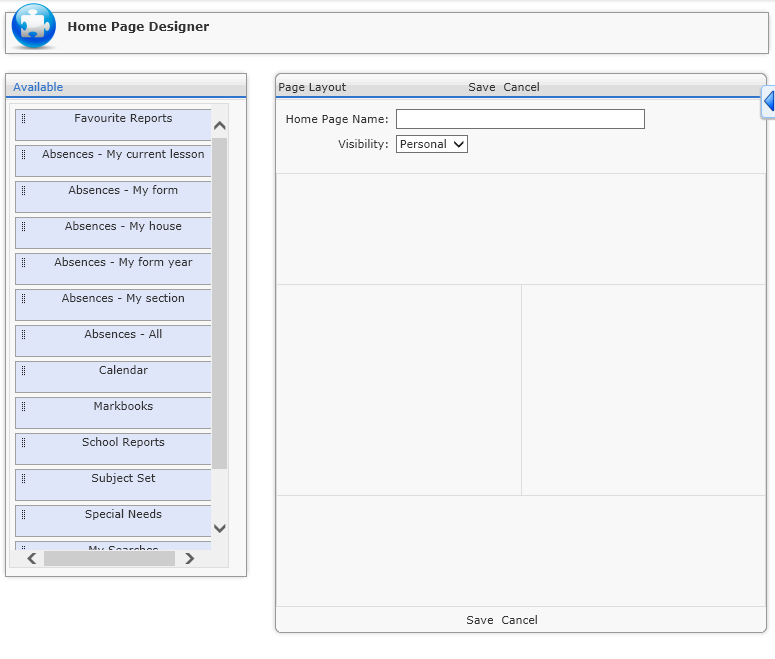Click Save at the bottom of Page Layout

point(479,620)
